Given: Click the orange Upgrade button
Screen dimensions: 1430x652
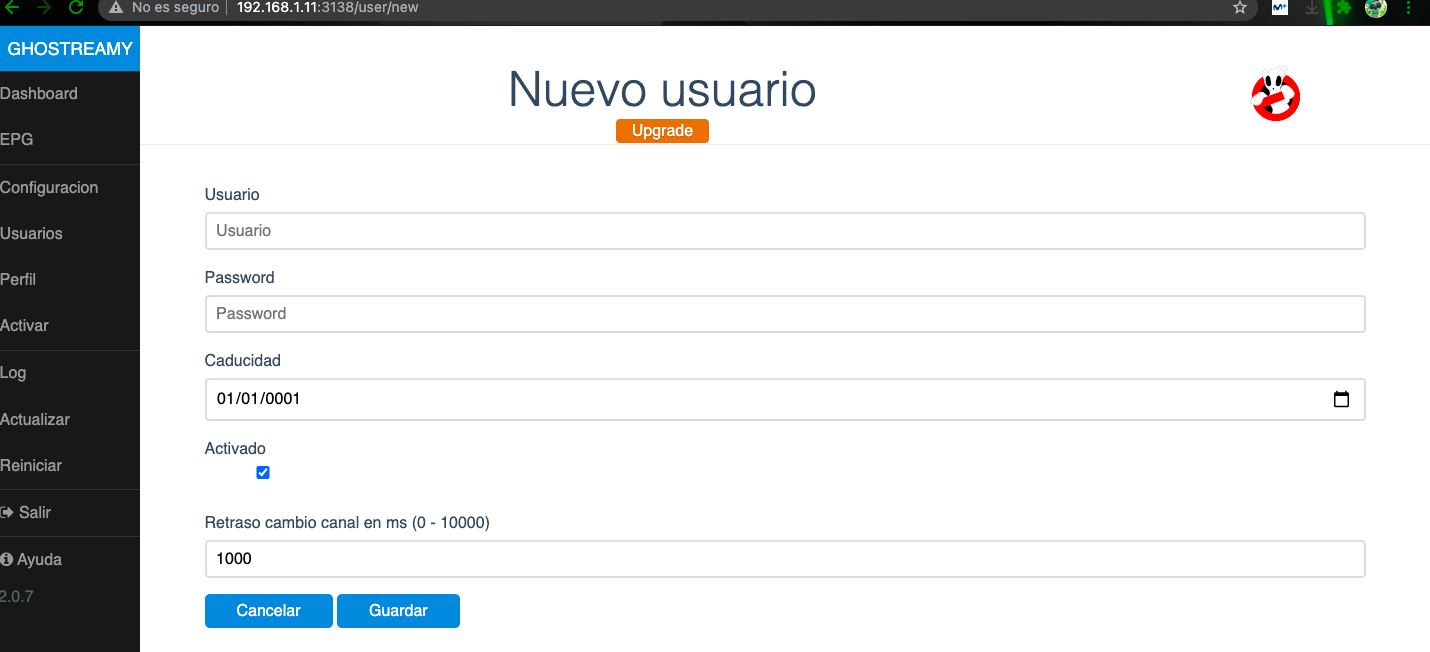Looking at the screenshot, I should tap(662, 131).
